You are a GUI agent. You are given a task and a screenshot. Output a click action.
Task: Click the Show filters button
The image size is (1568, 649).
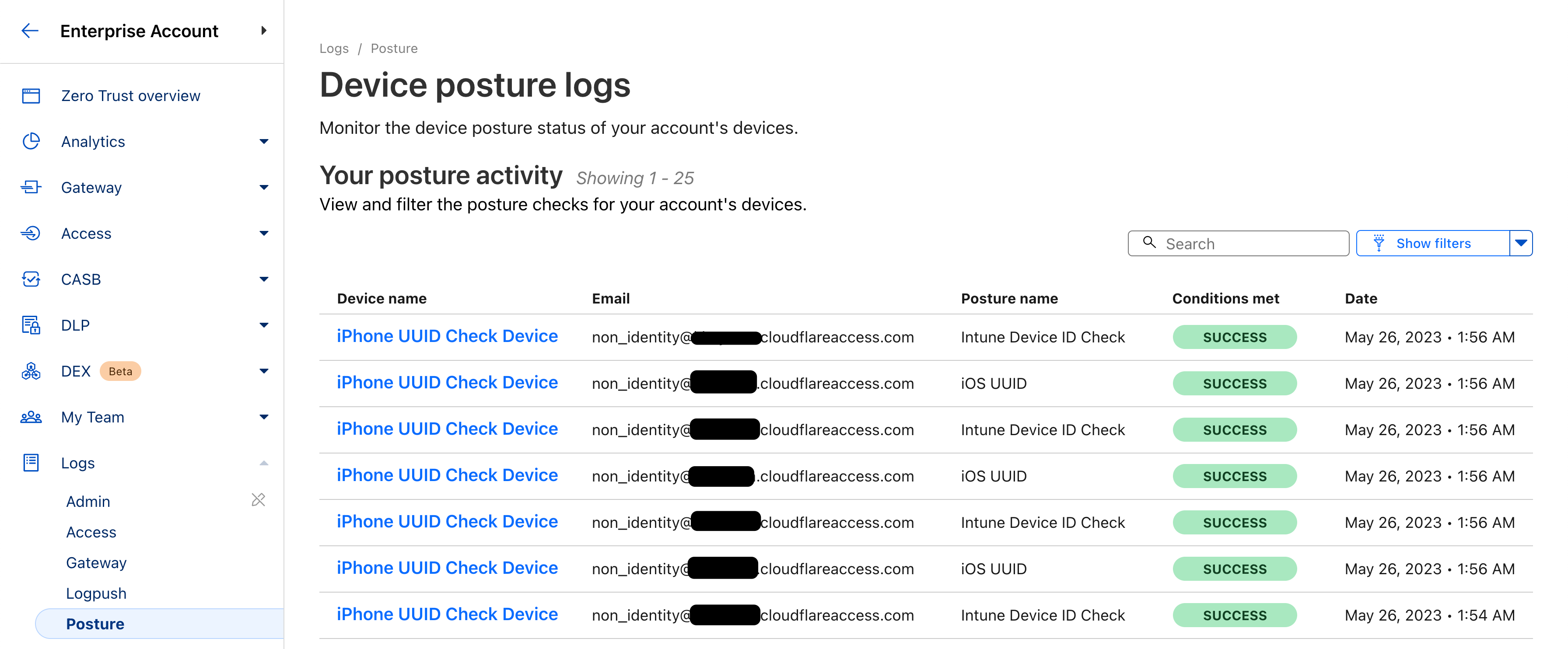pyautogui.click(x=1432, y=243)
